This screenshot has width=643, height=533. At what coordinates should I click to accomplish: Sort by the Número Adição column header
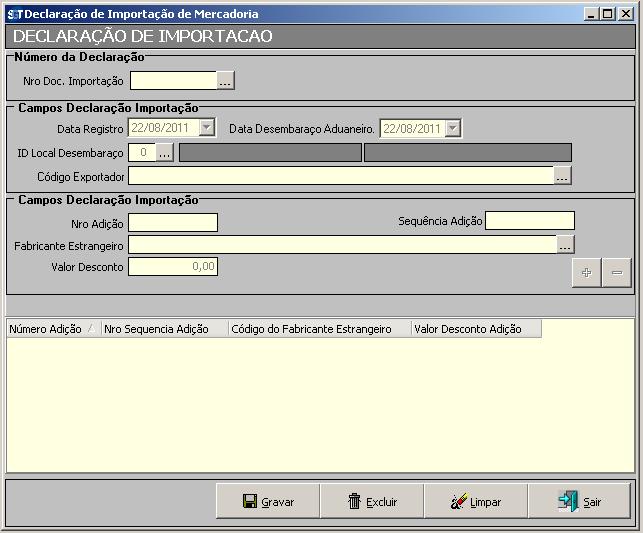click(x=54, y=329)
